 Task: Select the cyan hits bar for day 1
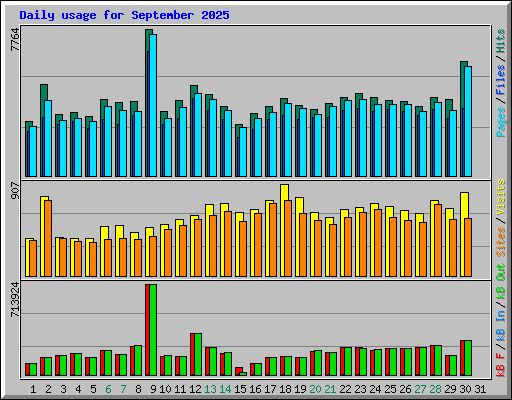tap(33, 151)
